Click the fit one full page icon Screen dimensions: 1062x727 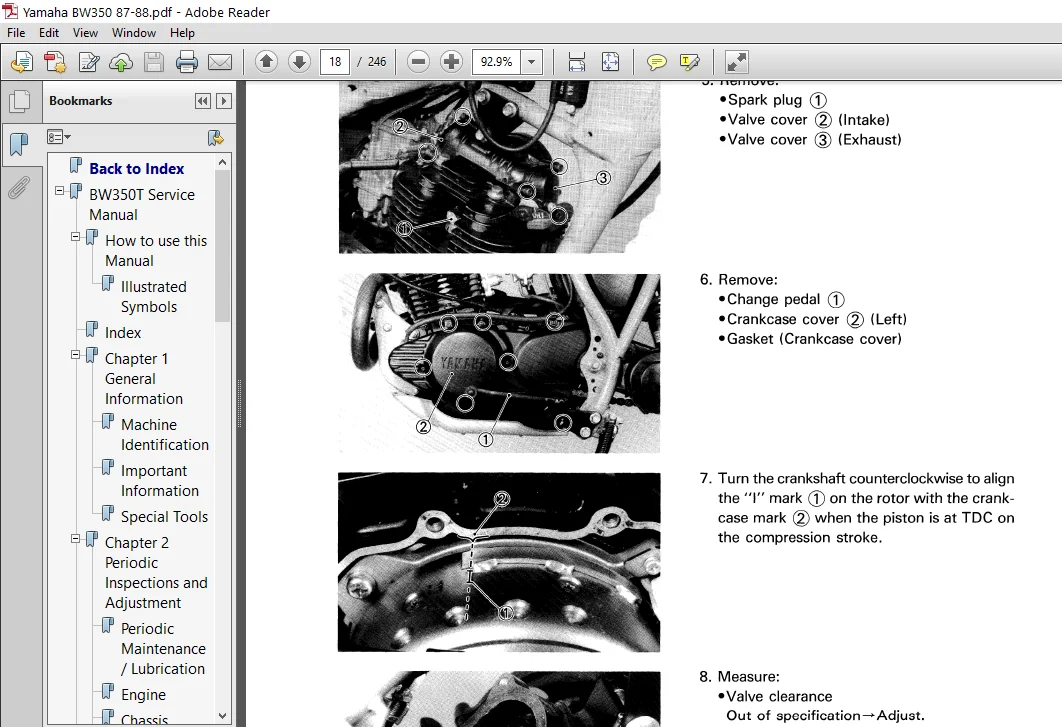[610, 62]
